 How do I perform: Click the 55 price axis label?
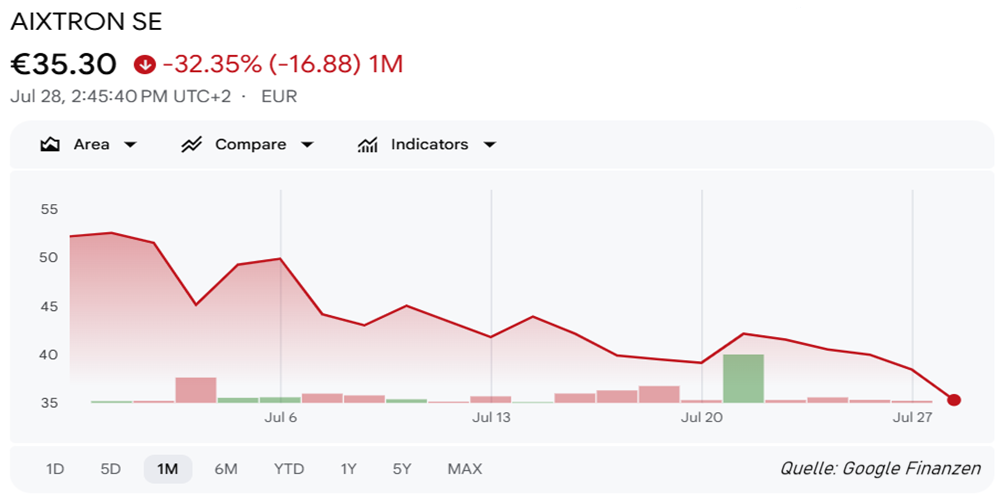pos(50,209)
